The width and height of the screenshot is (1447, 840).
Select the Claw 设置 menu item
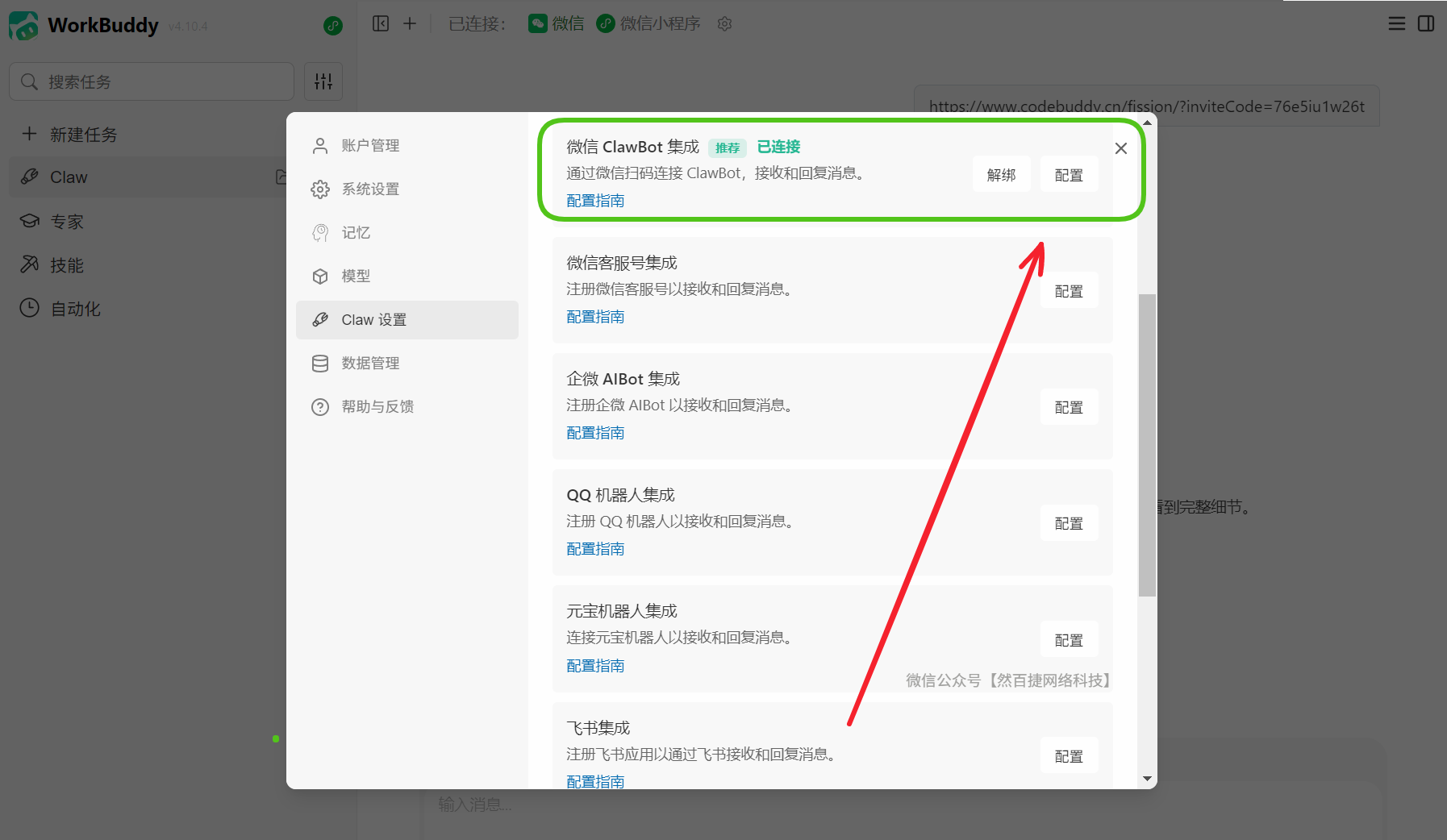coord(407,319)
